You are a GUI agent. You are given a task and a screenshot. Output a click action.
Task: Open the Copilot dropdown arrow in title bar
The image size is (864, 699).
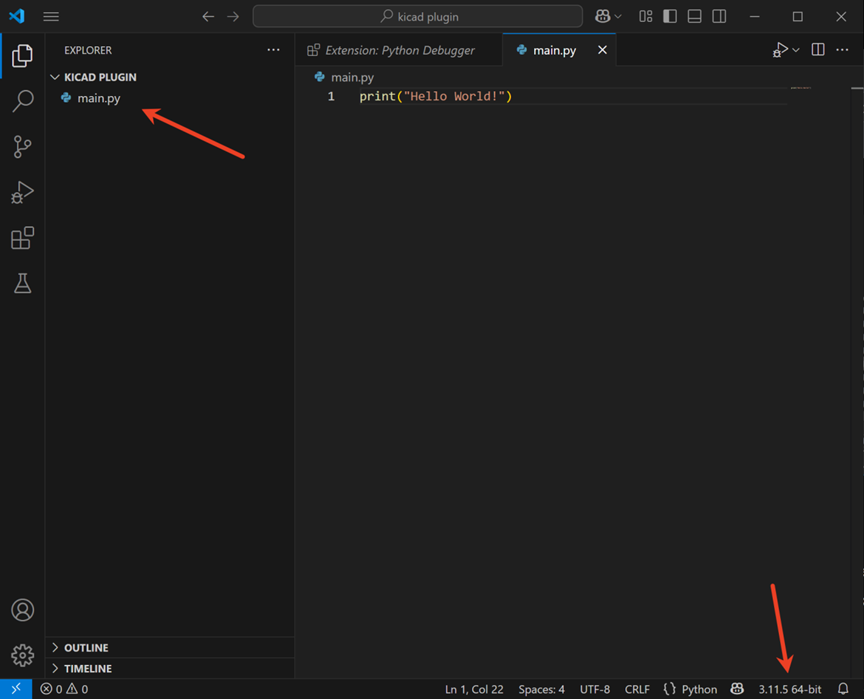pyautogui.click(x=618, y=17)
